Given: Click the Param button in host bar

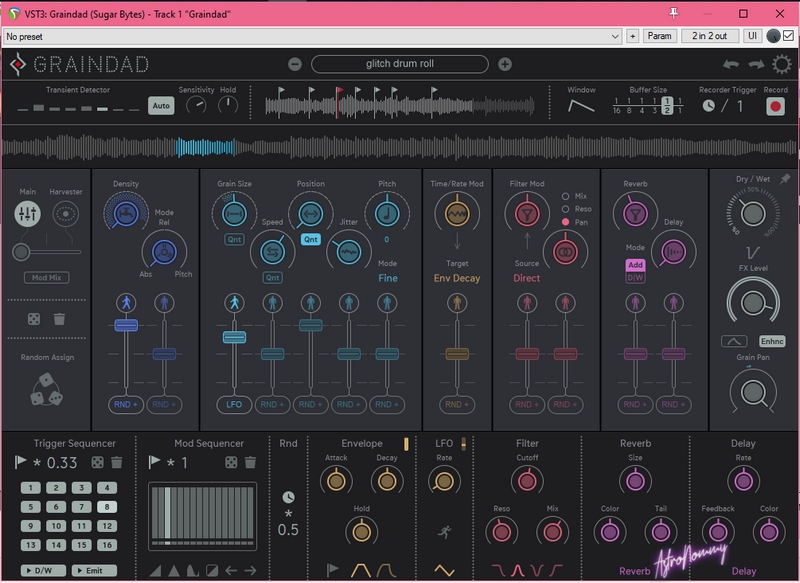Looking at the screenshot, I should tap(659, 36).
